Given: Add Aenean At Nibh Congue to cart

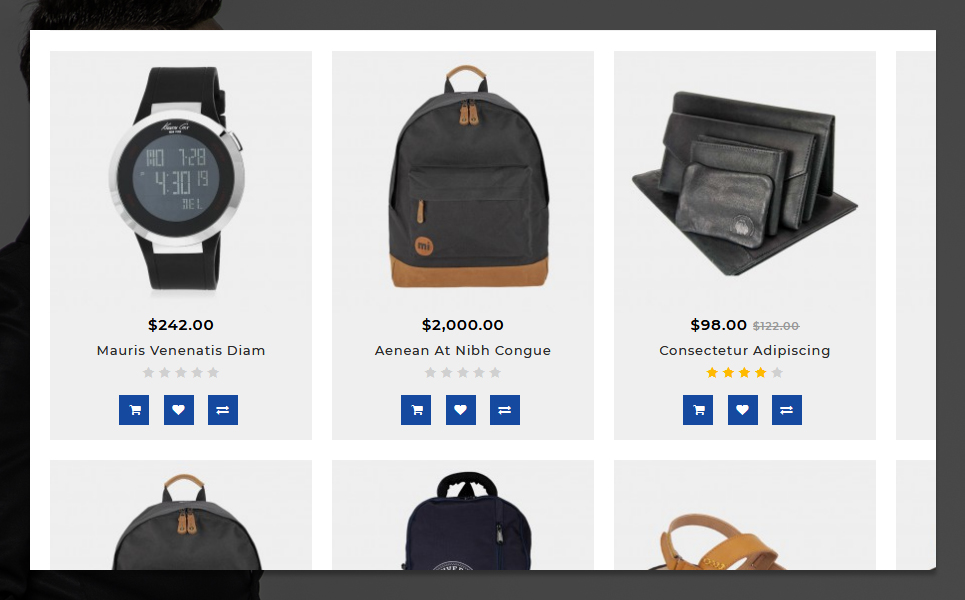Looking at the screenshot, I should 416,410.
